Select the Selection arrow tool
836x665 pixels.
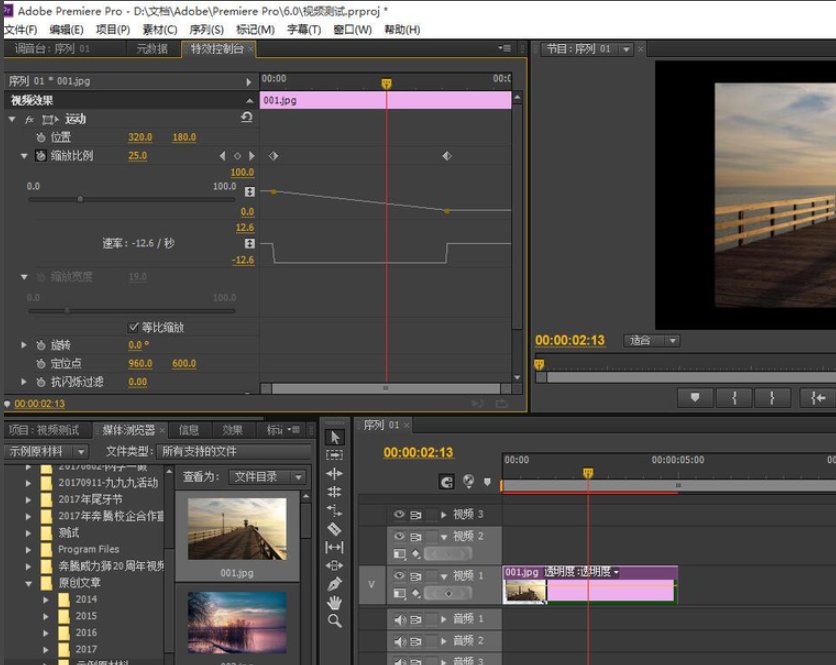click(x=335, y=437)
